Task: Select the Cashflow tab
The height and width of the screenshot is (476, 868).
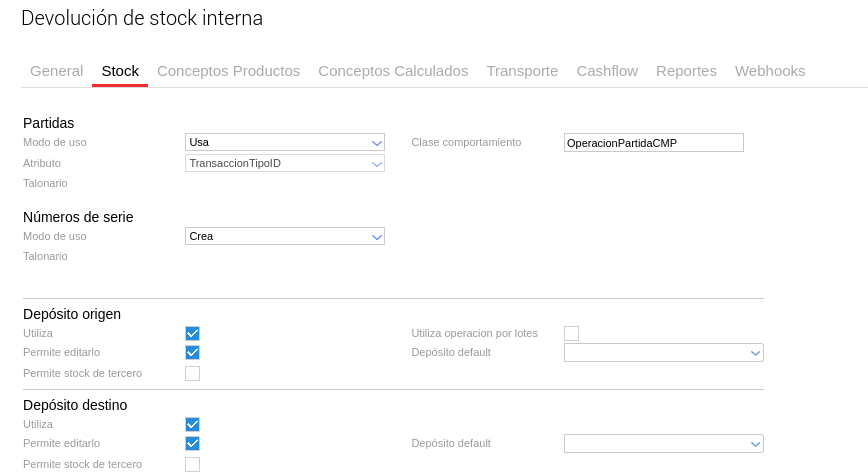Action: pos(607,71)
